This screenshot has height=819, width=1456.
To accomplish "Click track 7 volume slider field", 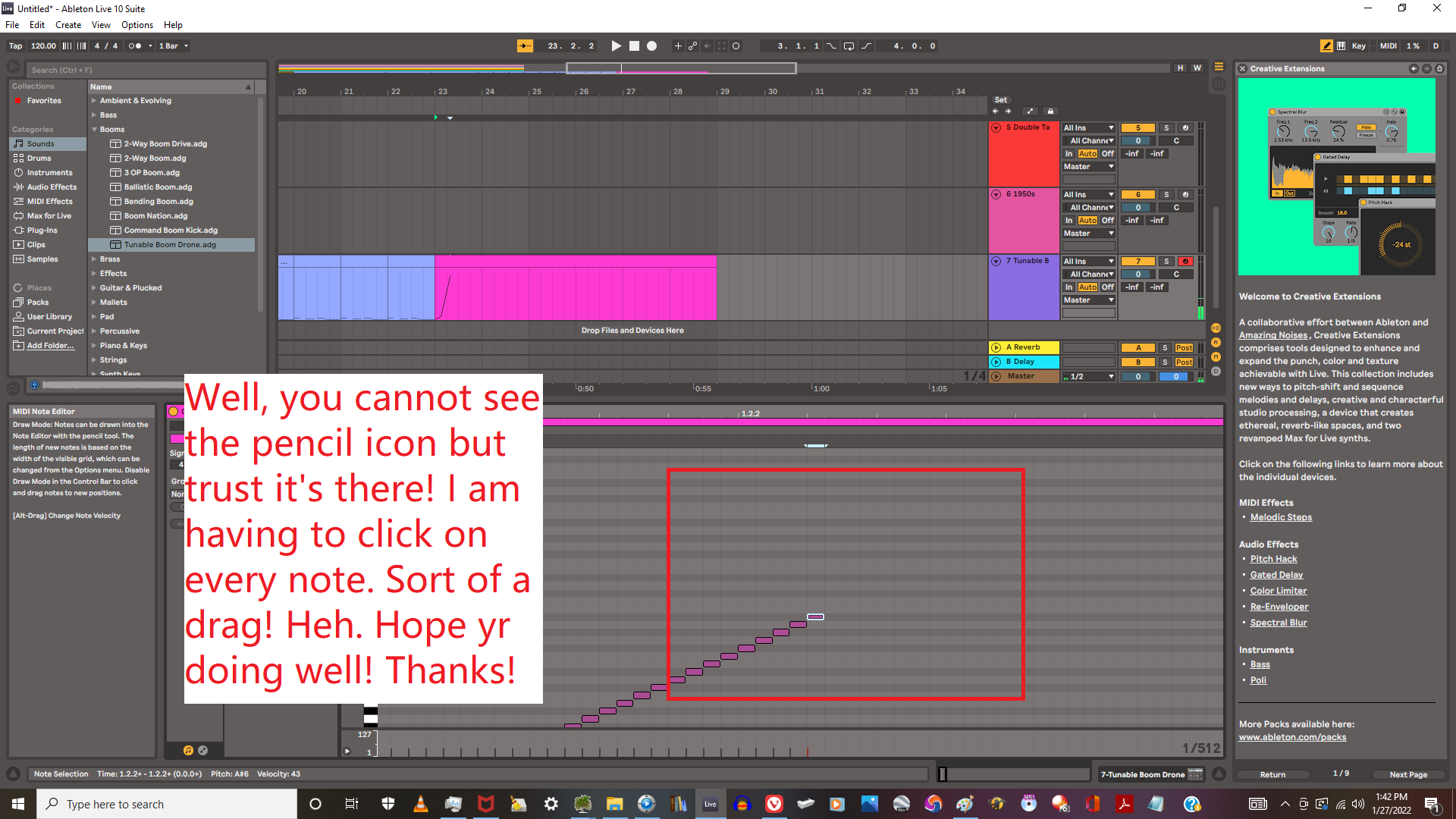I will pos(1137,275).
